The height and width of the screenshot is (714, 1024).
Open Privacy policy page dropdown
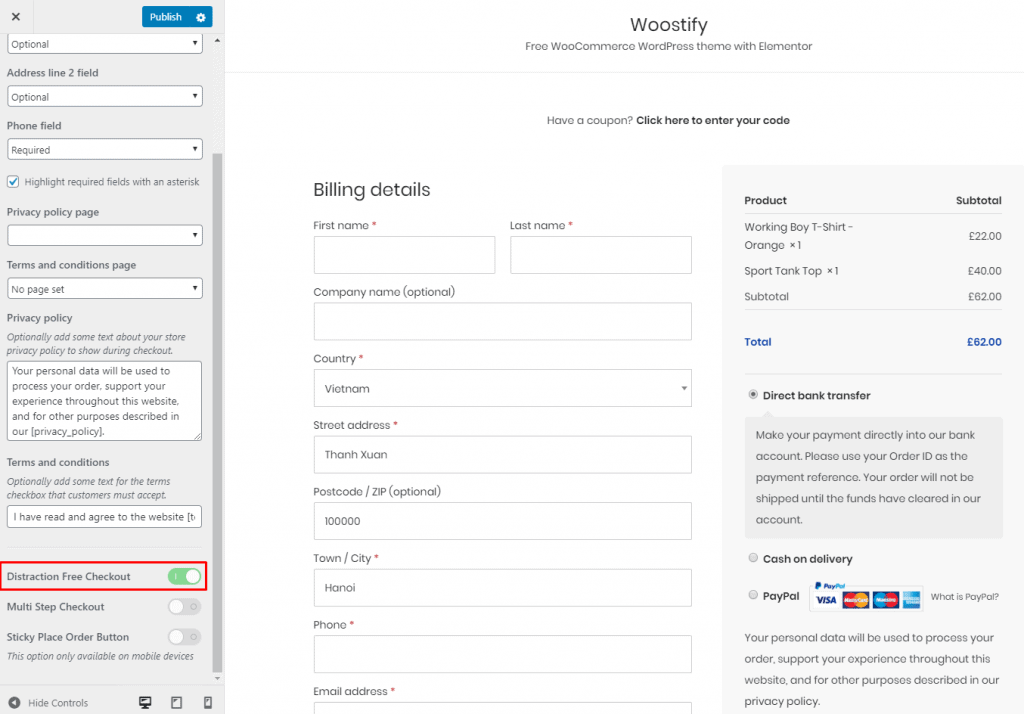tap(104, 235)
